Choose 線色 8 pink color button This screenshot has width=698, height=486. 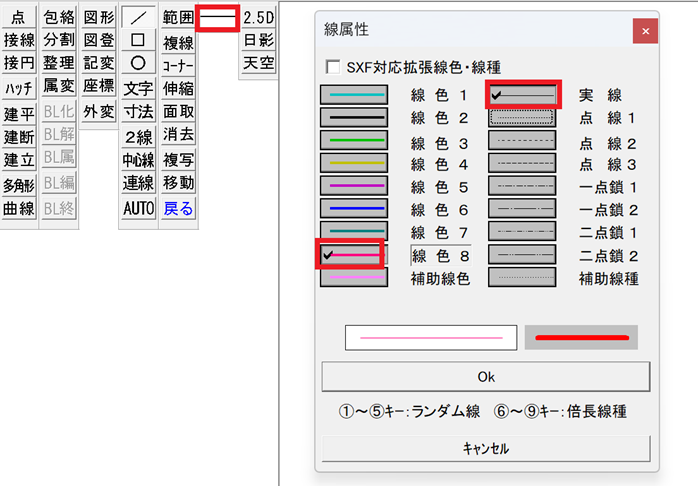(x=354, y=255)
